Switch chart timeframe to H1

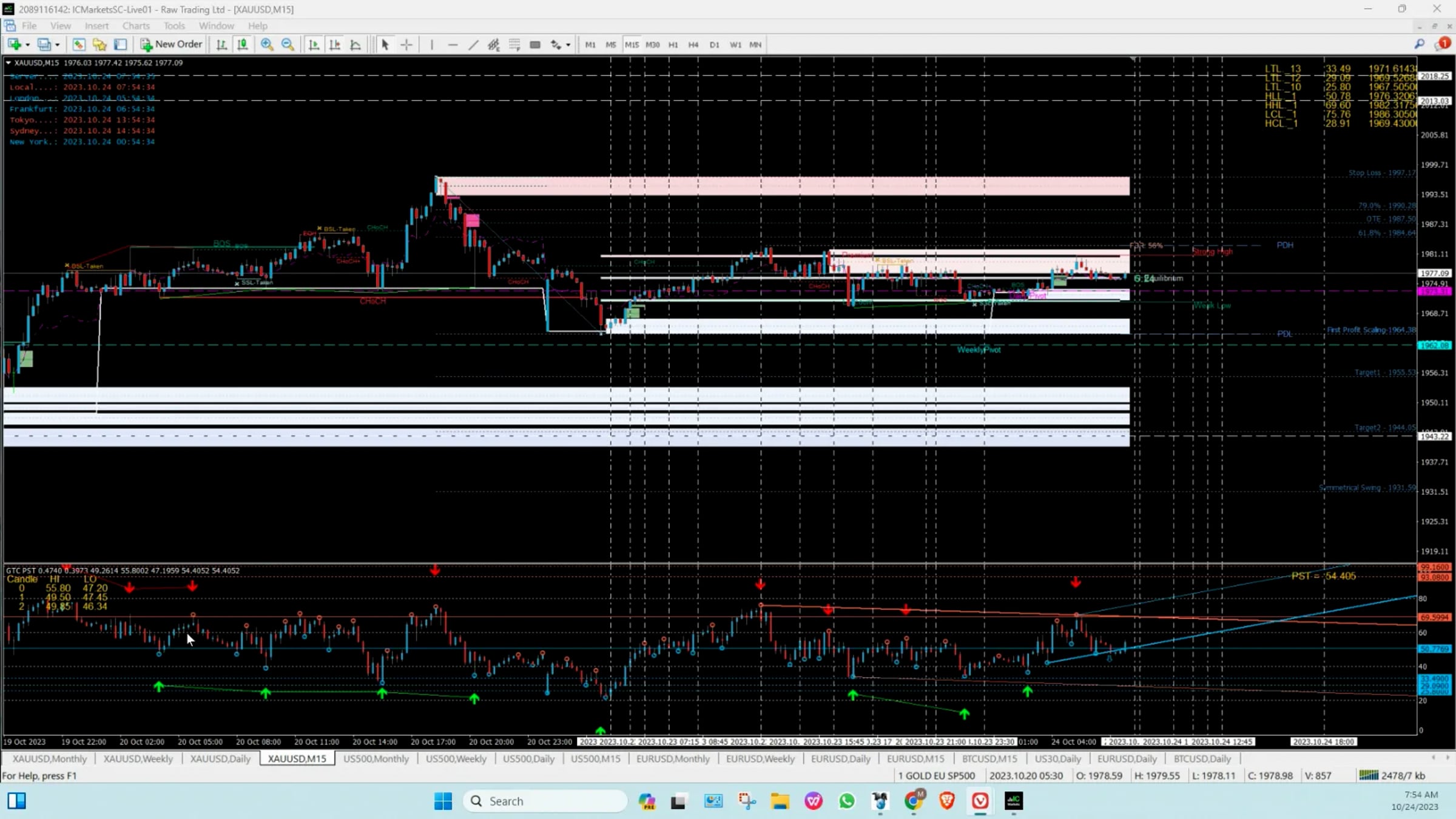673,44
